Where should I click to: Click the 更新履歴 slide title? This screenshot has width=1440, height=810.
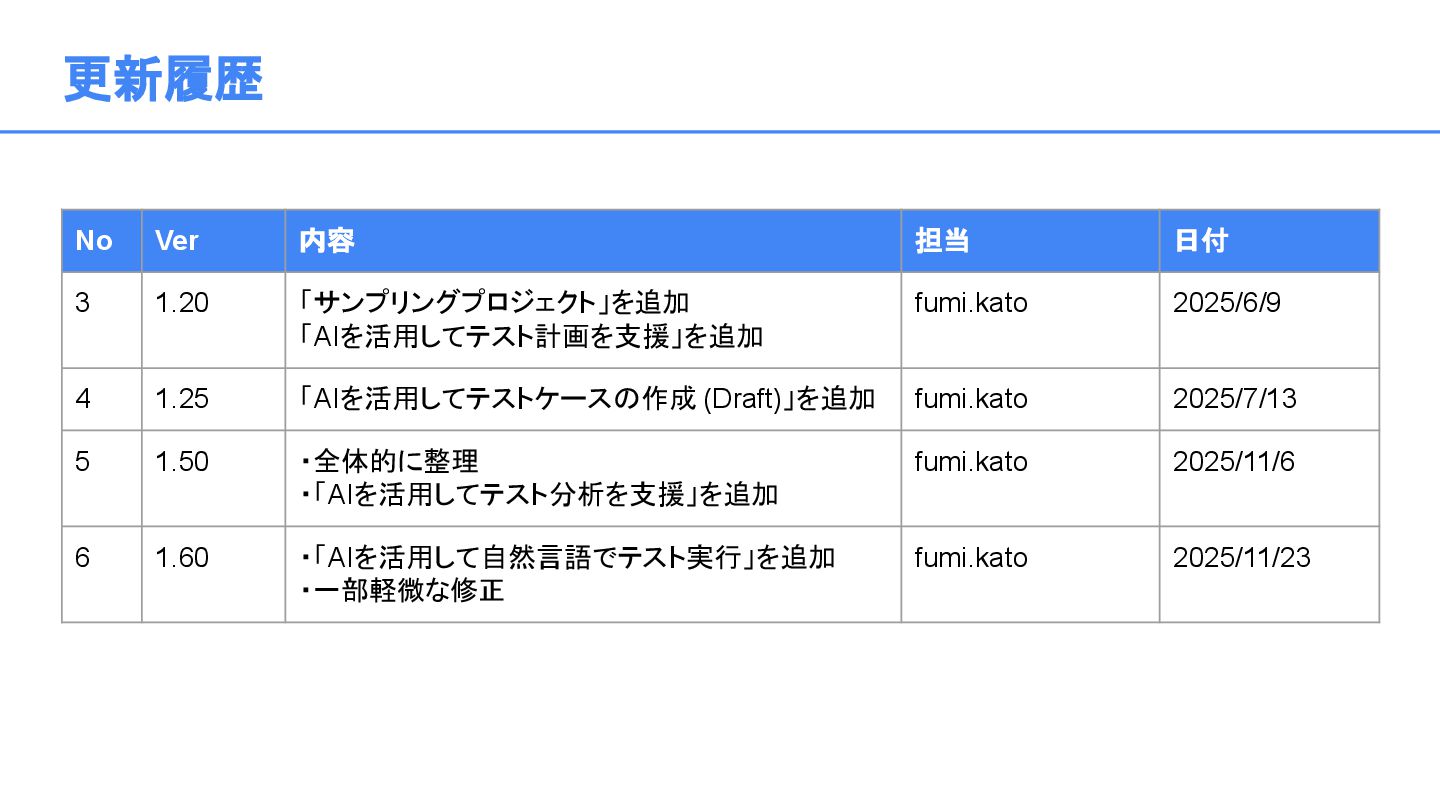(x=163, y=80)
